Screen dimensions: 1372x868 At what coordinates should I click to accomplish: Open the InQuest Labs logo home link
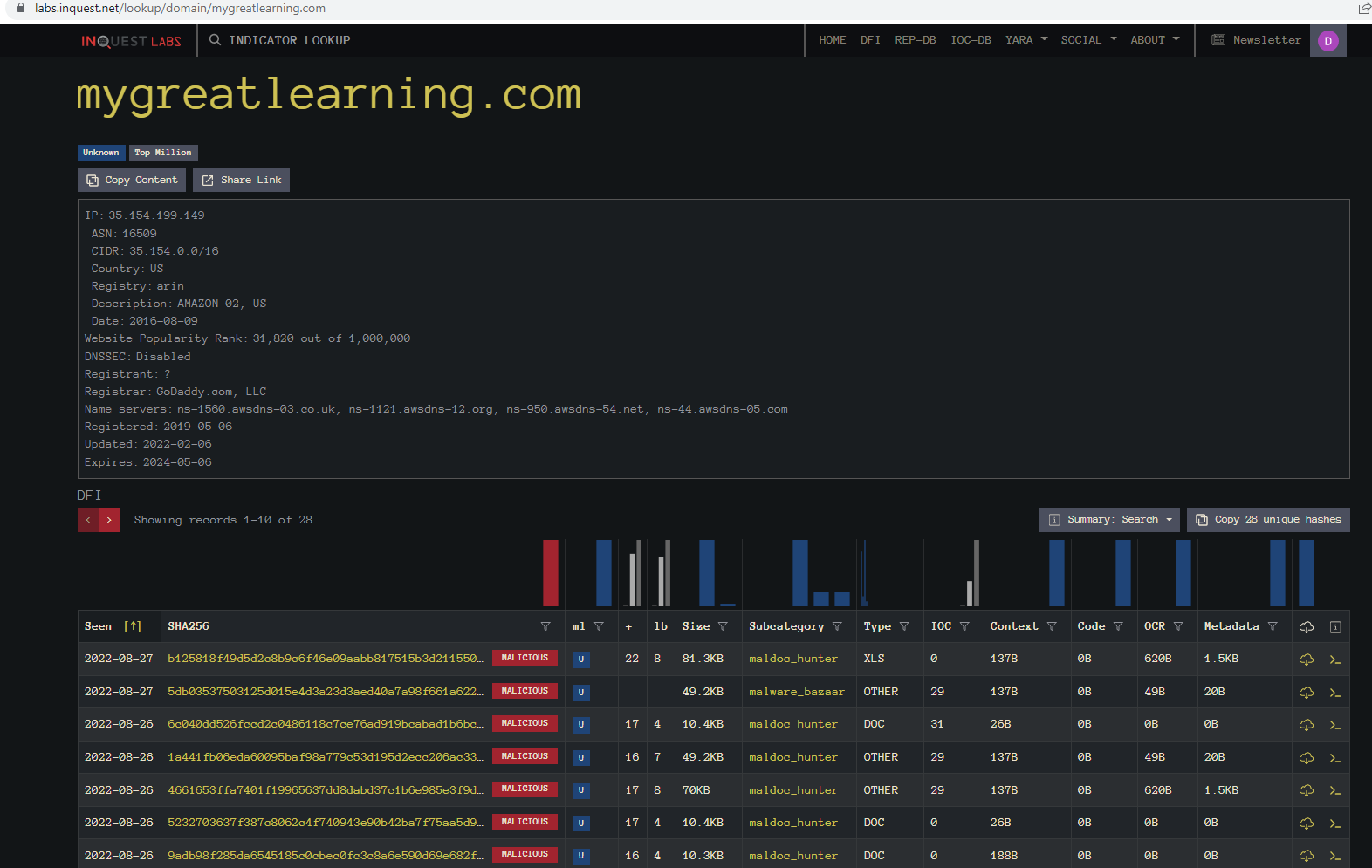pos(131,41)
